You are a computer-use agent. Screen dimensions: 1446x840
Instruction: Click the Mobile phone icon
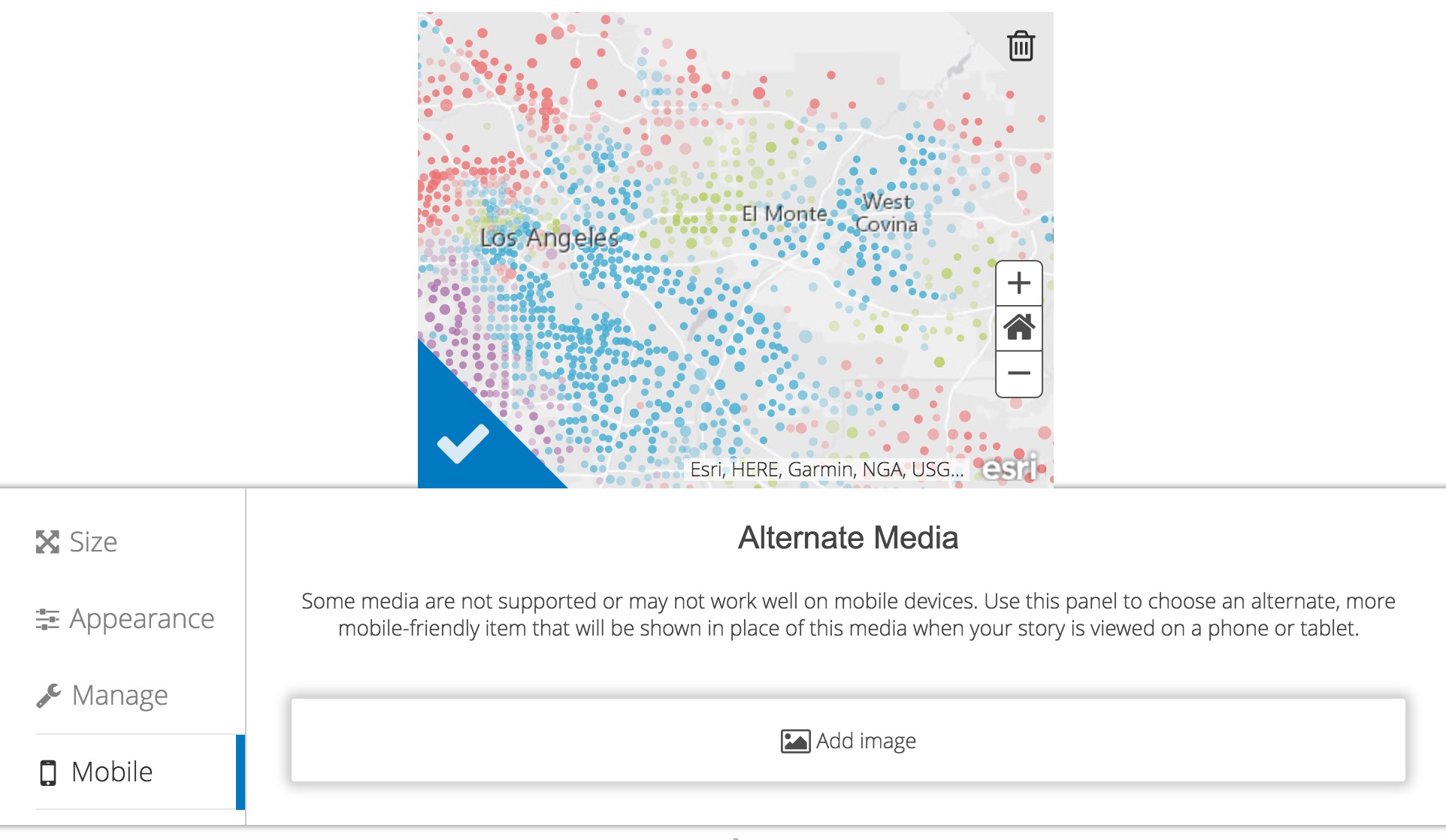[48, 772]
